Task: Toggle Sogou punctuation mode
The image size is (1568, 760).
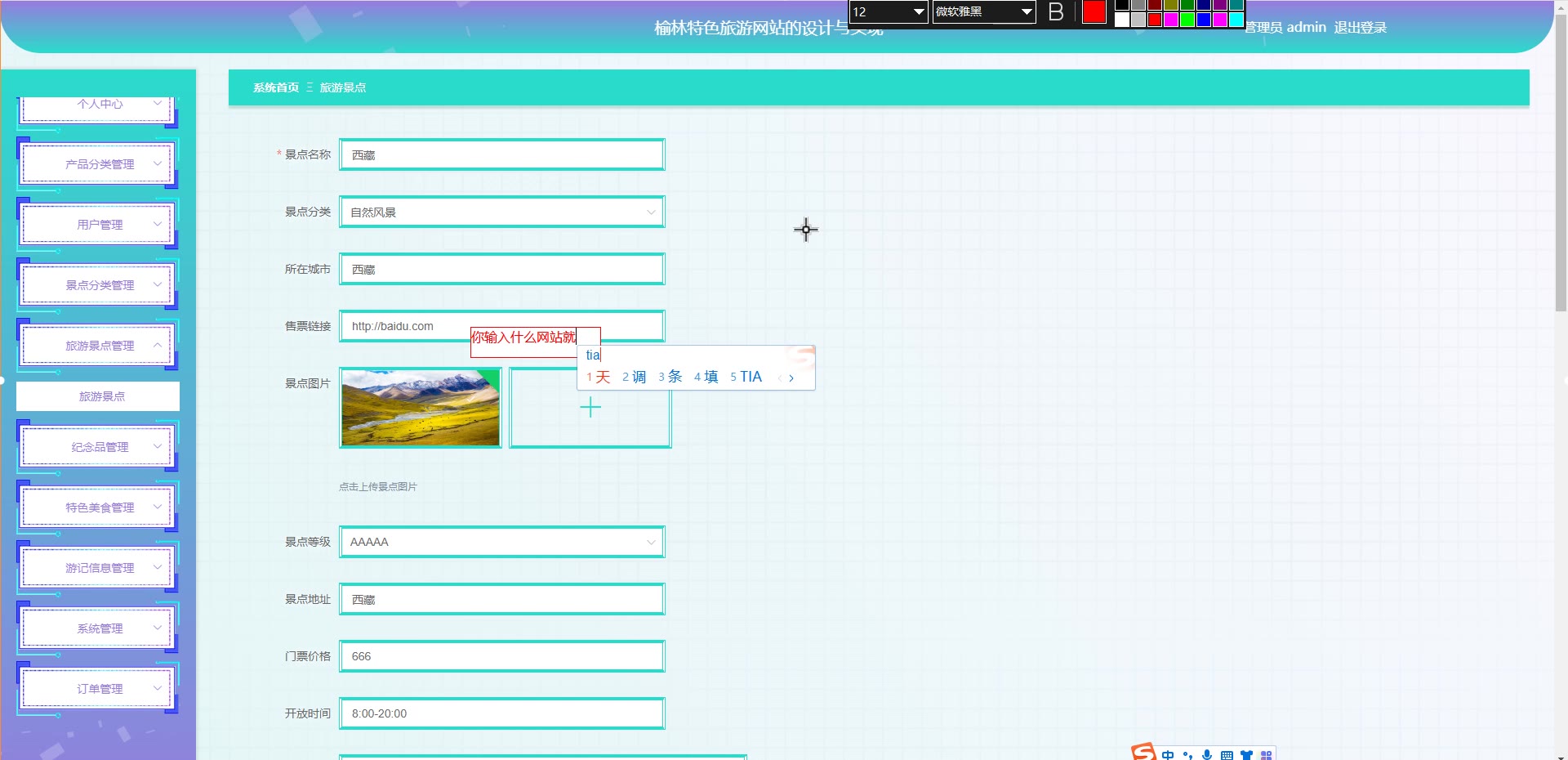Action: click(1187, 755)
